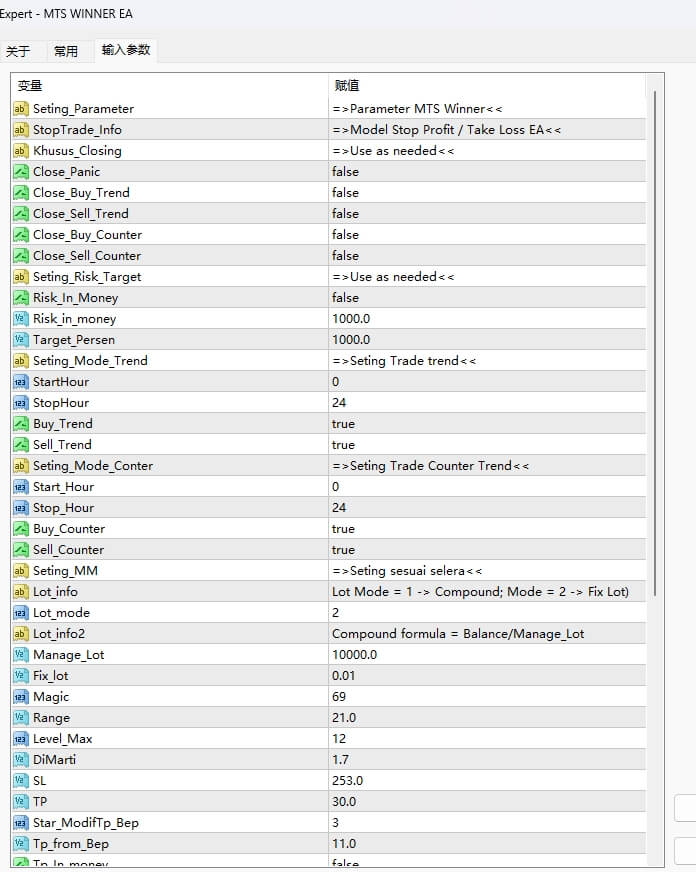Screen dimensions: 696x872
Task: Switch to the 关于 tab
Action: pos(18,51)
